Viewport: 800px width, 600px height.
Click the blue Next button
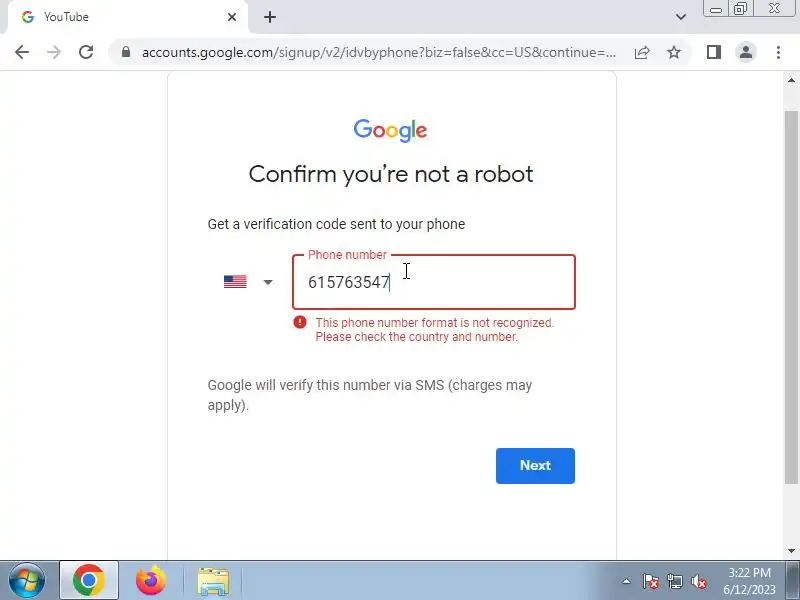click(x=535, y=465)
